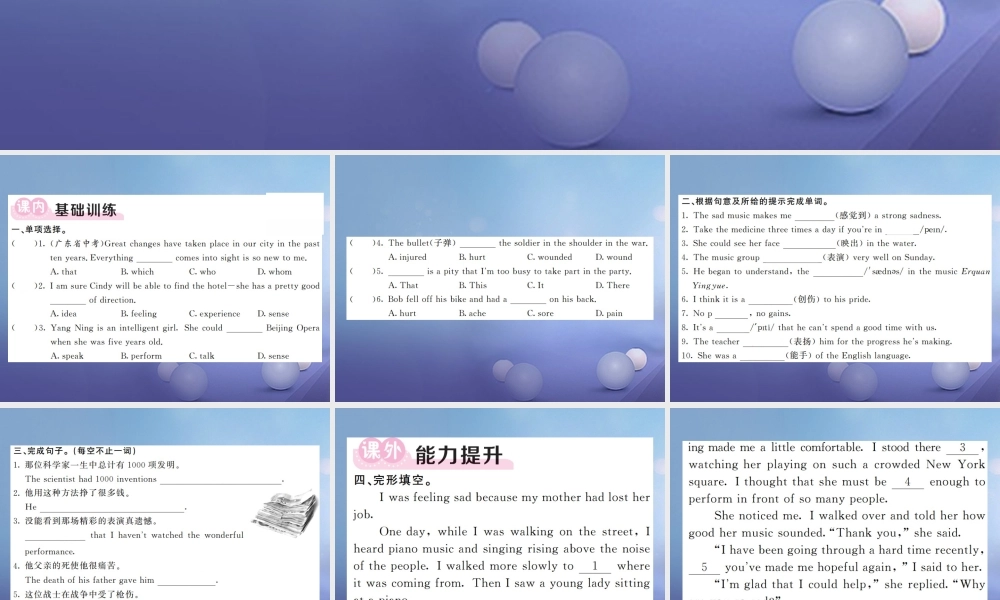Viewport: 1000px width, 600px height.
Task: Select option A. injured in question 4
Action: (408, 257)
